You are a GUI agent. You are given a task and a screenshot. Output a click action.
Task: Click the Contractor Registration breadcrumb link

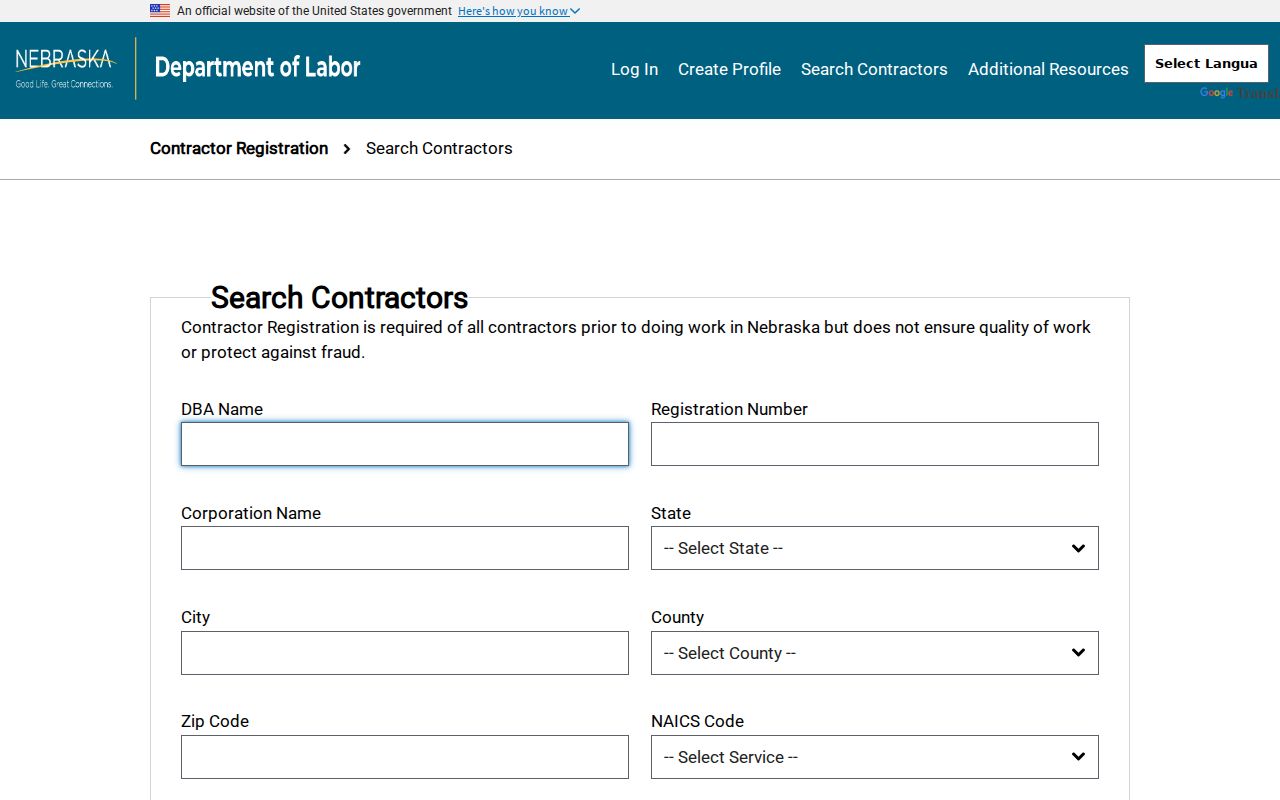point(239,148)
